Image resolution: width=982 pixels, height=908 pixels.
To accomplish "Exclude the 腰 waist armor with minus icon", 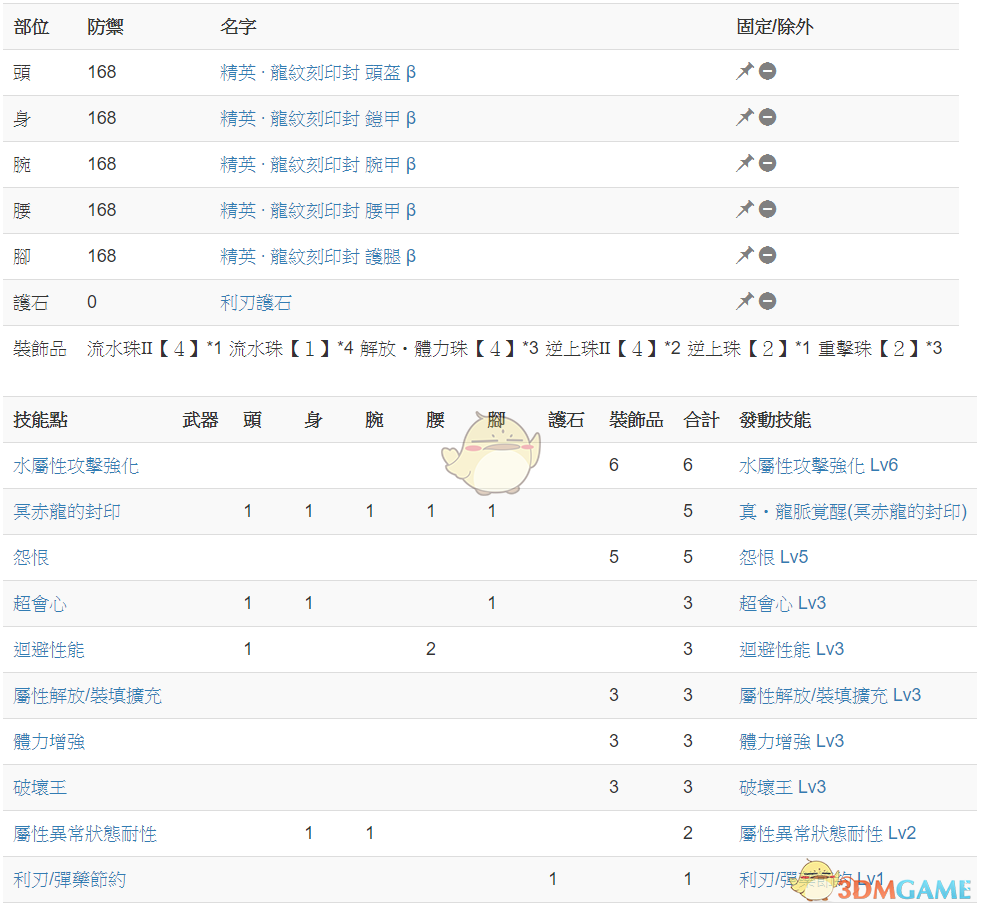I will (767, 210).
